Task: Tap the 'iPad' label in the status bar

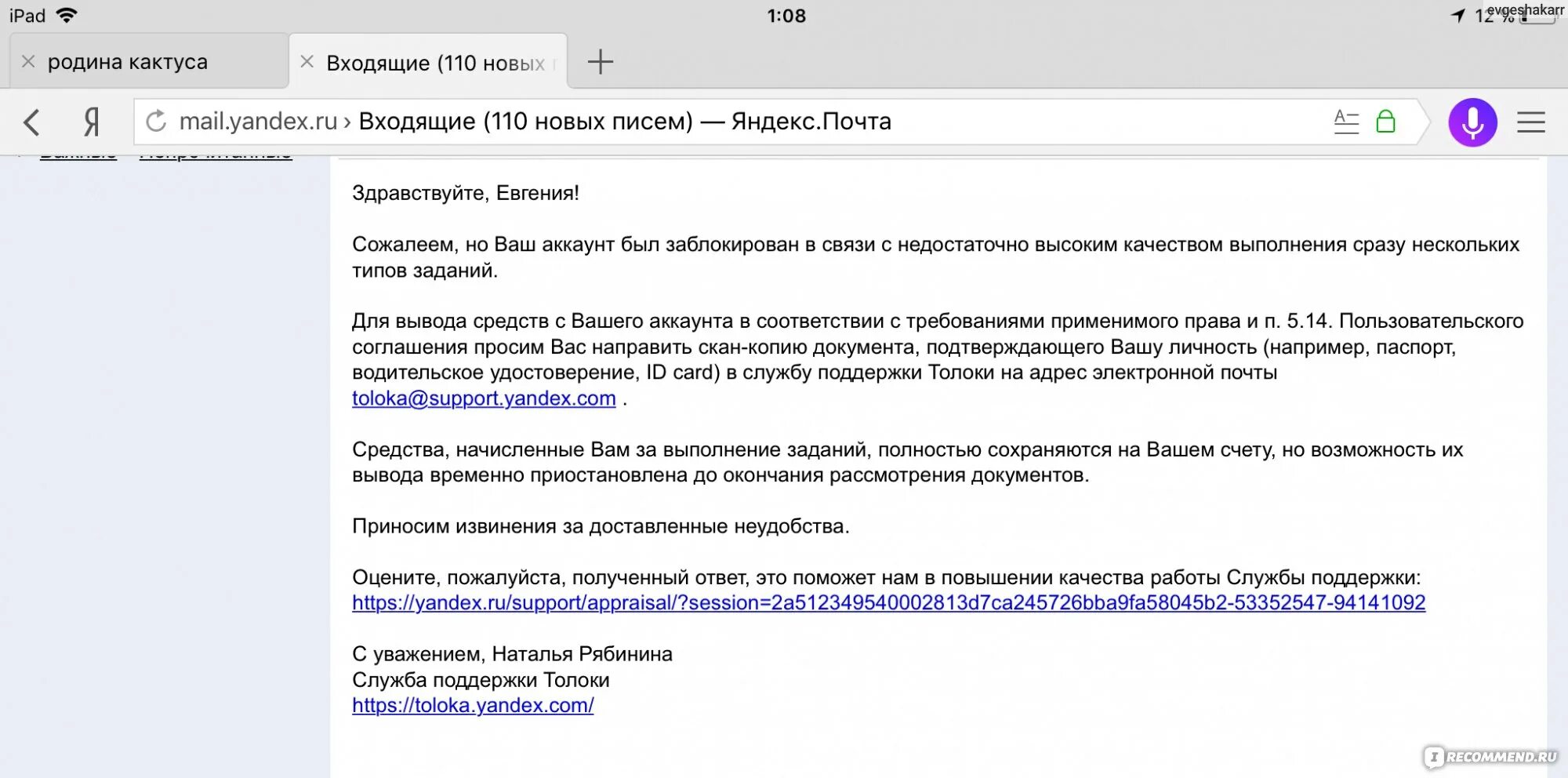Action: (27, 16)
